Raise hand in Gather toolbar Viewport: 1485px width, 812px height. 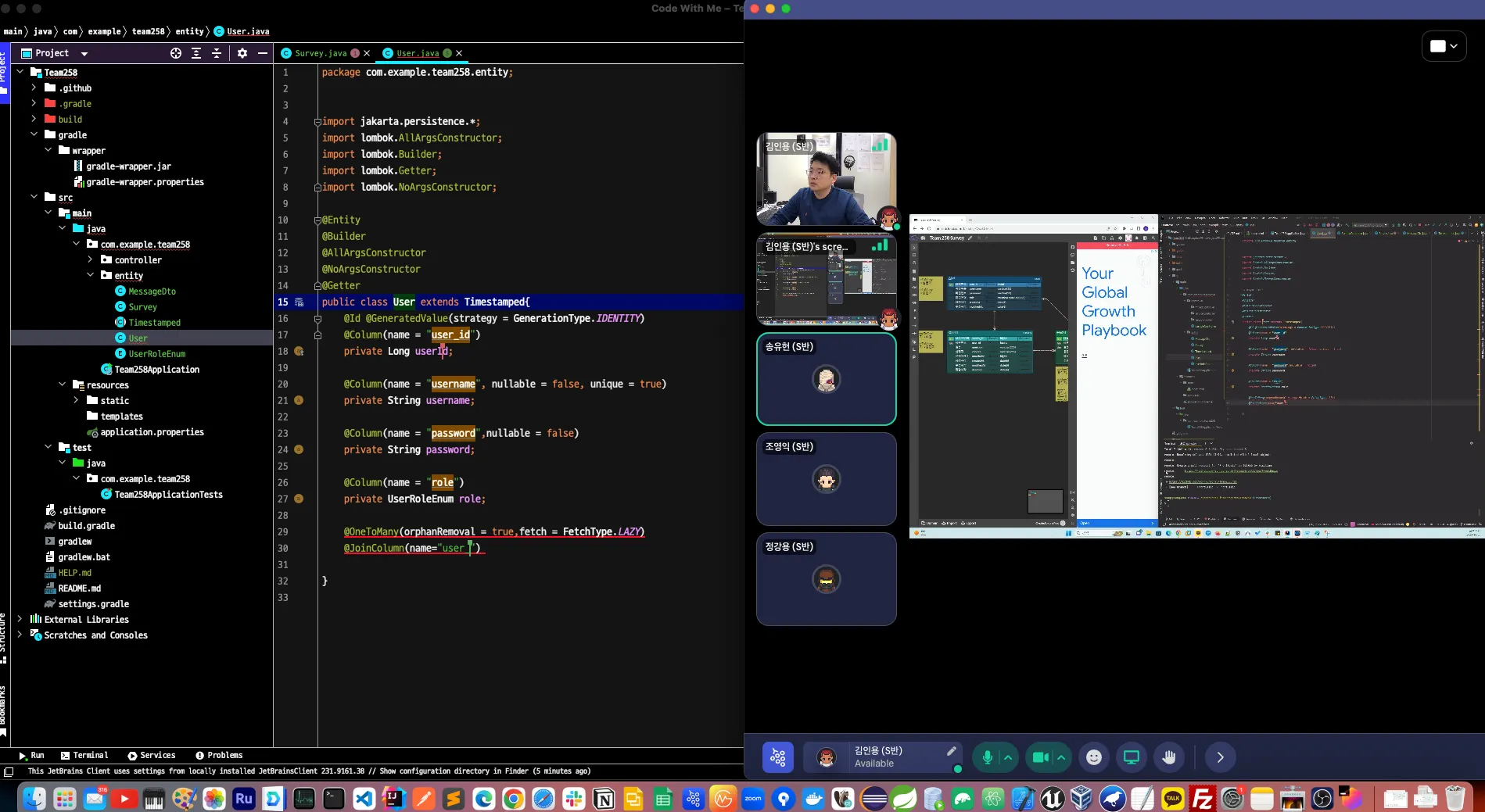(x=1169, y=757)
